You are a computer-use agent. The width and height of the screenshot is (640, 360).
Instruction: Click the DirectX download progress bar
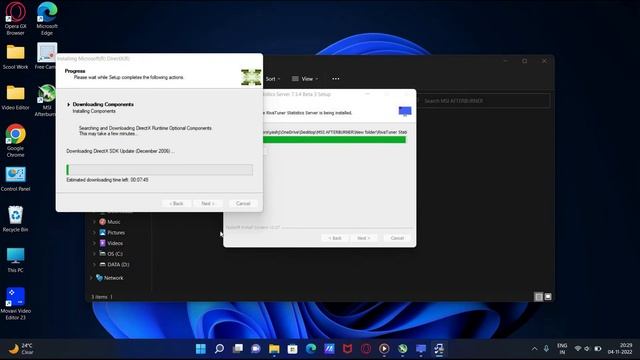click(x=160, y=169)
